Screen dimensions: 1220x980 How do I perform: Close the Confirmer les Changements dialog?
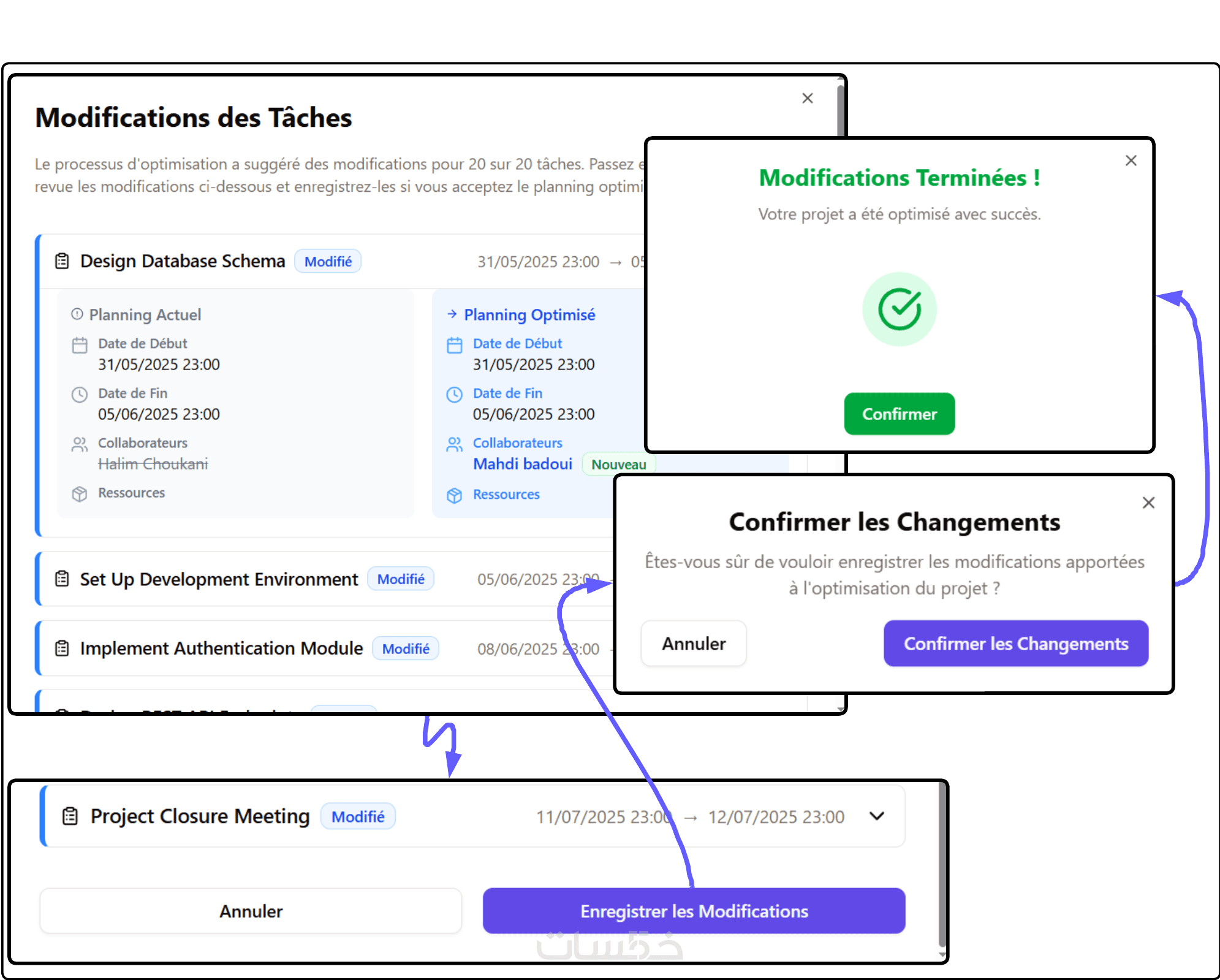pos(1148,503)
